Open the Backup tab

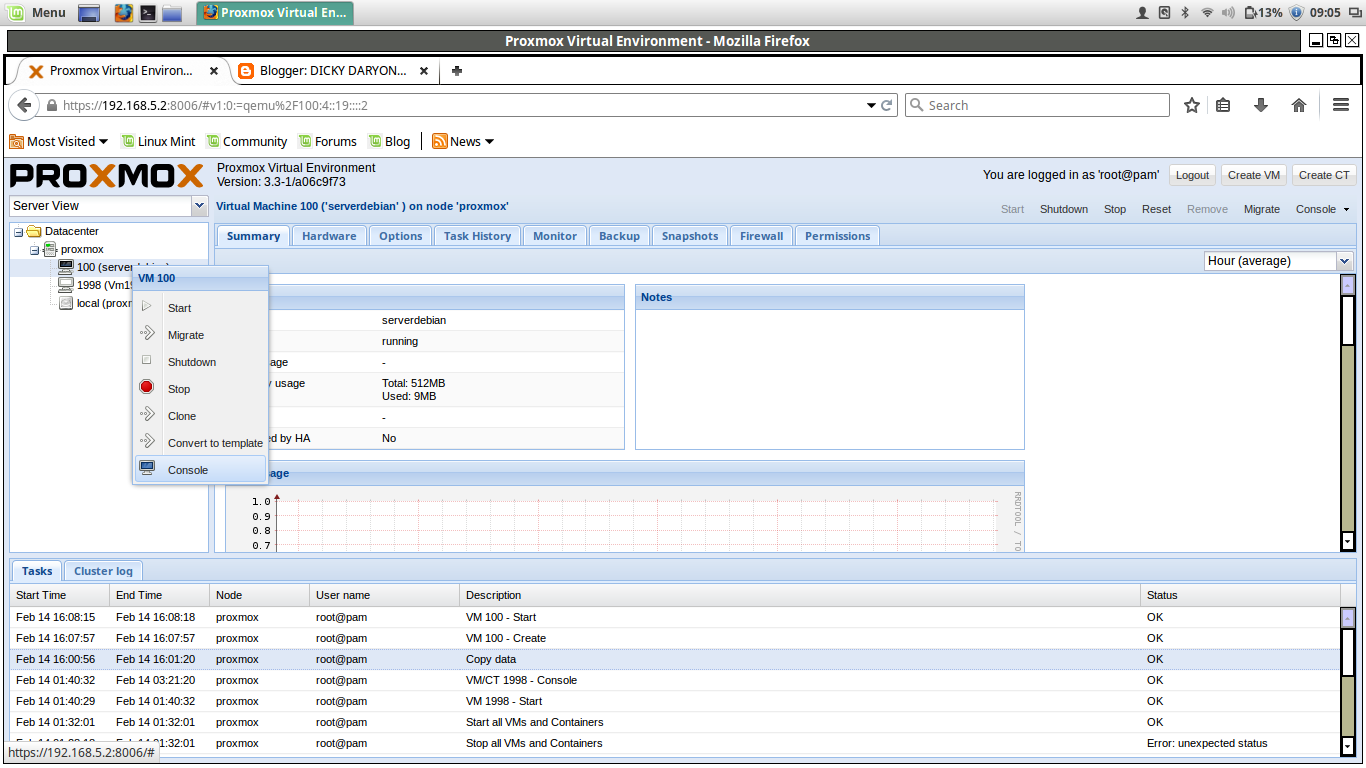coord(619,236)
